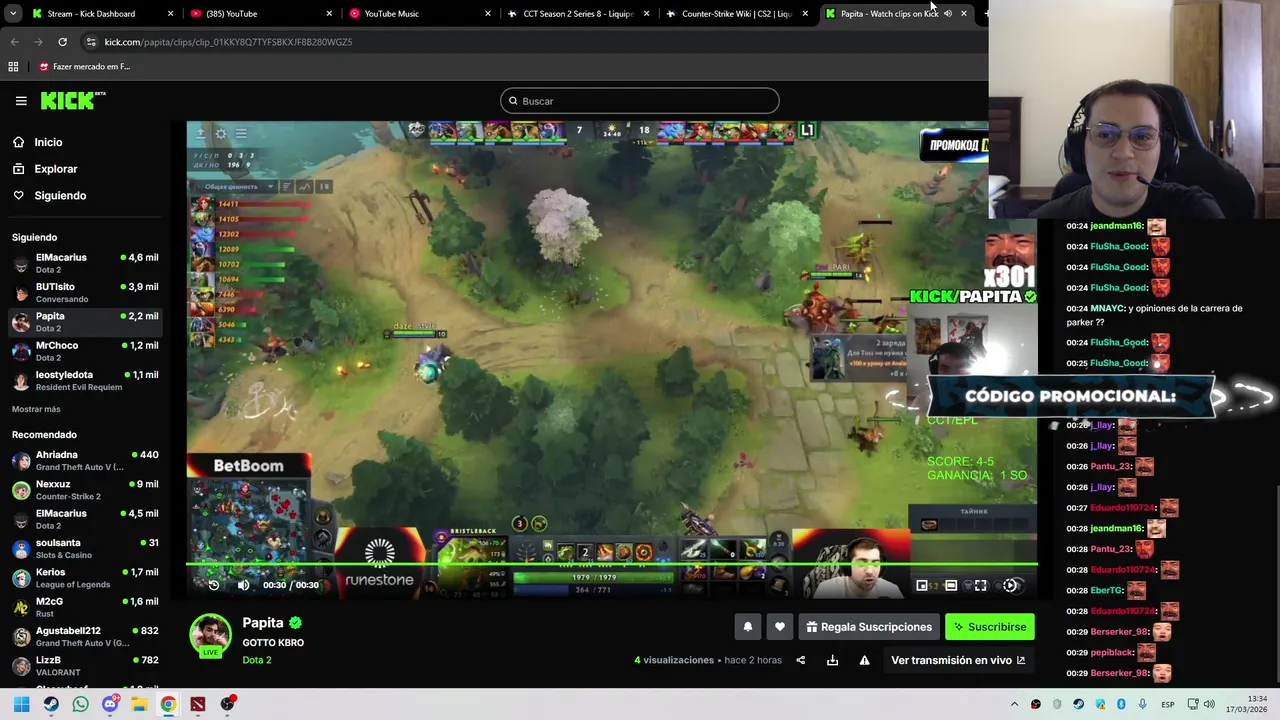Open LizzB VALORANT channel

[x=85, y=665]
